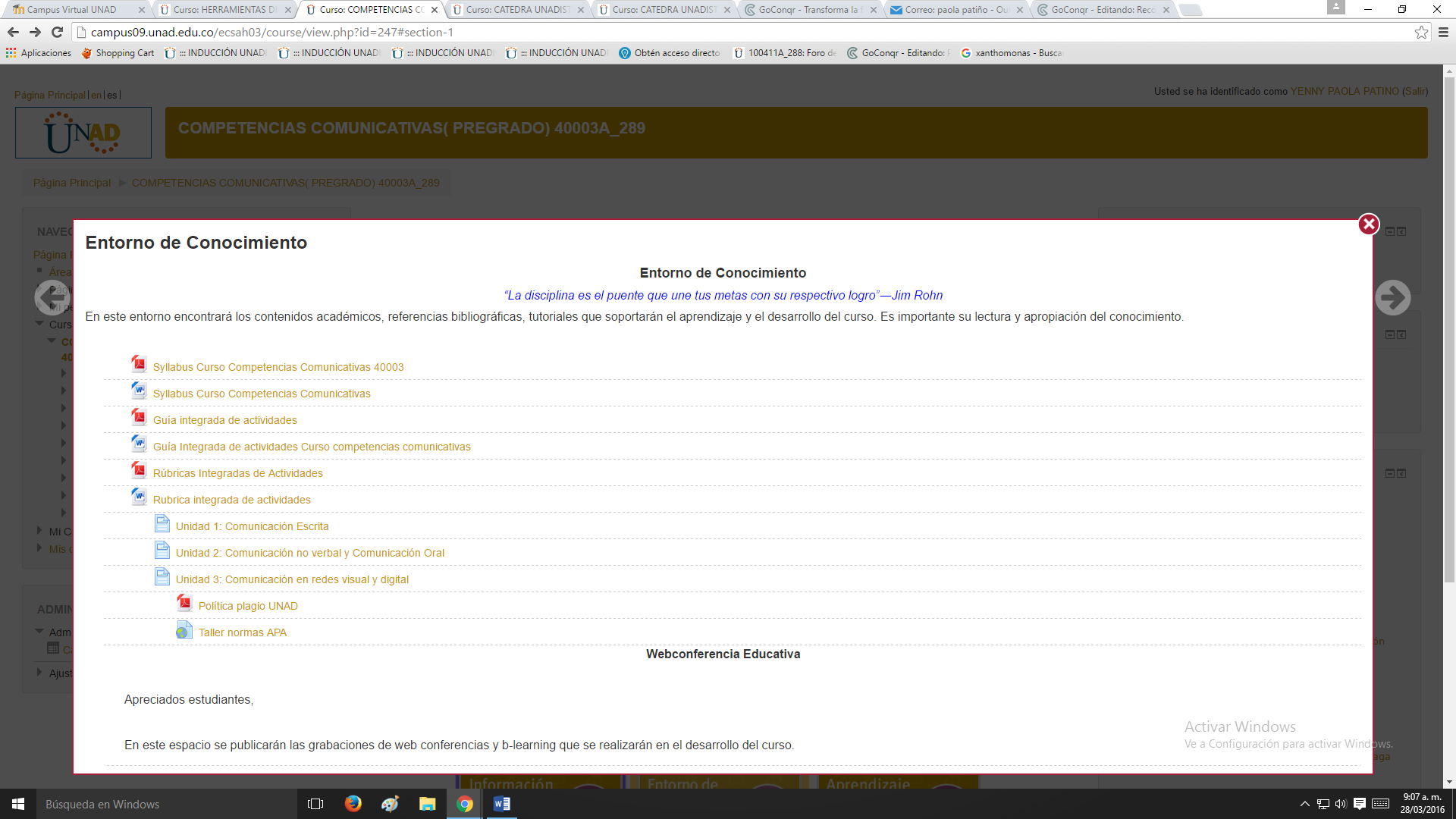The height and width of the screenshot is (819, 1456).
Task: Open link Rúbricas Integradas de Actividades
Action: [237, 473]
